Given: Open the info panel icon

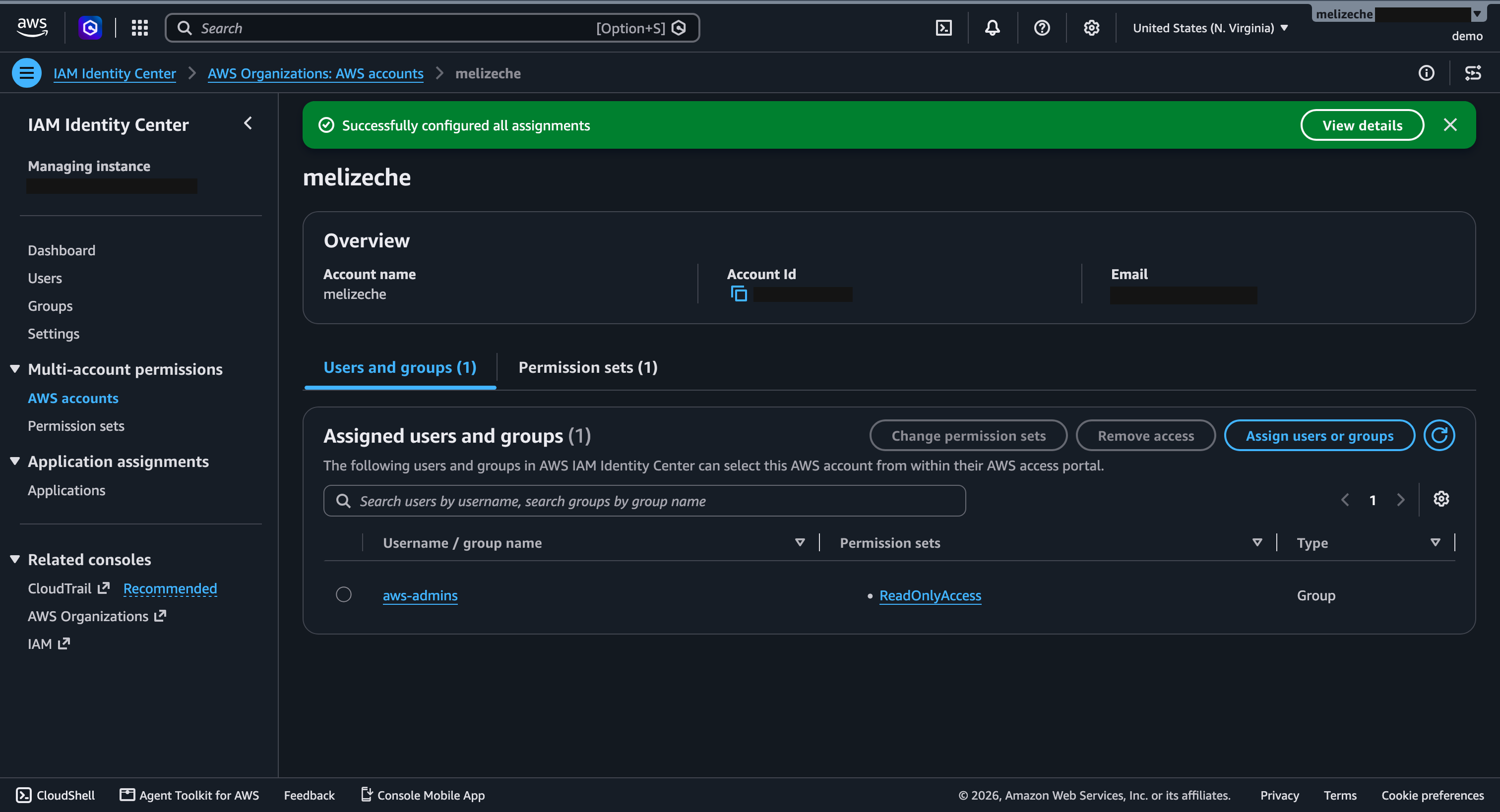Looking at the screenshot, I should coord(1426,73).
